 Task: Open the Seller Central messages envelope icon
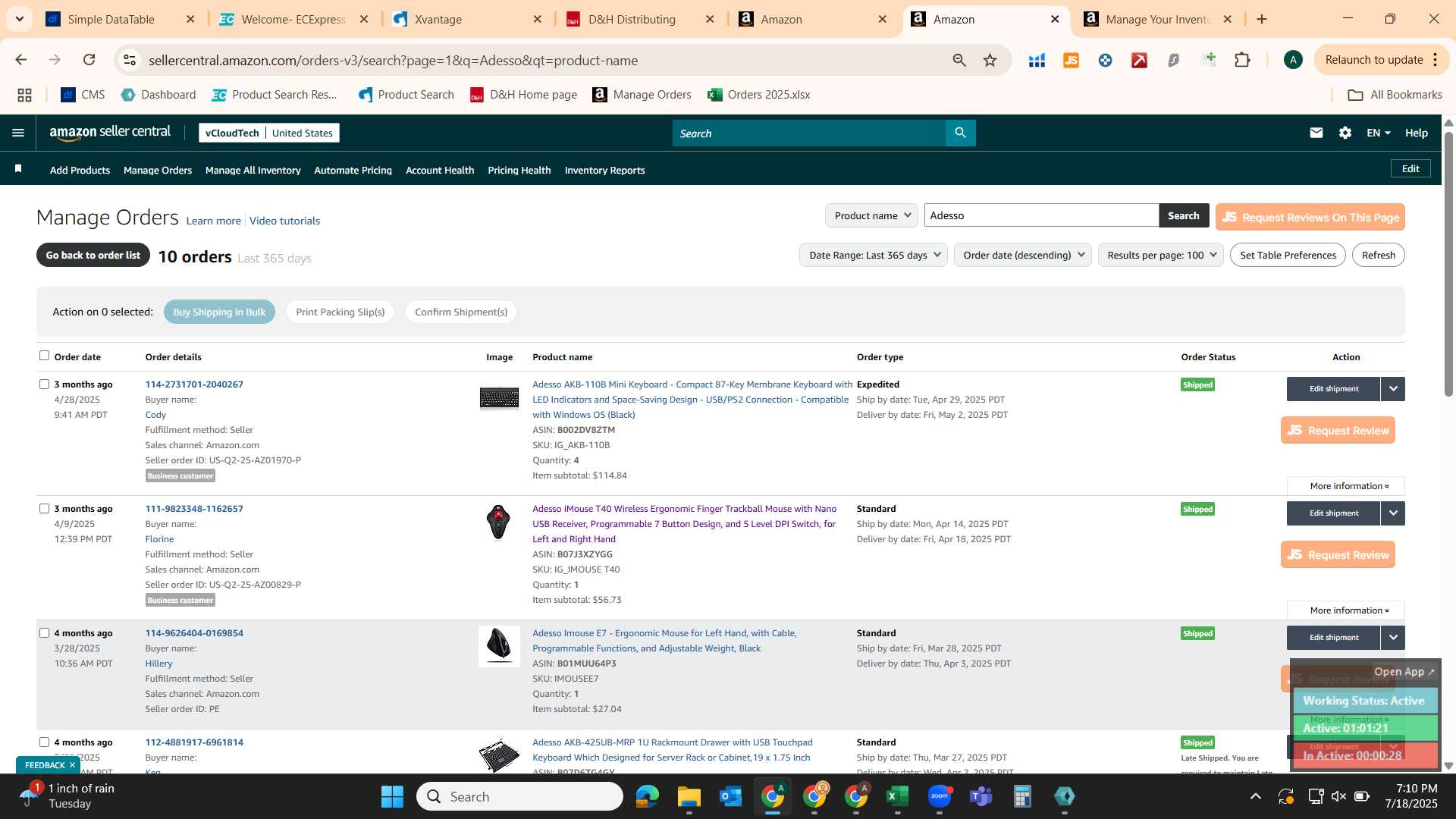tap(1316, 133)
